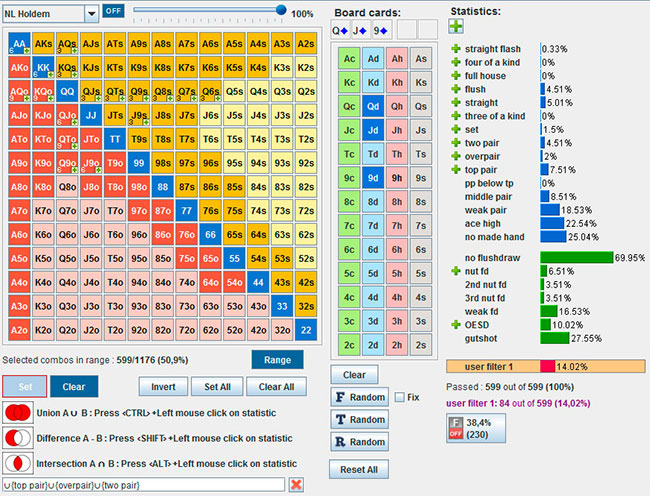The image size is (650, 496).
Task: Randomize the river with R Random
Action: coord(361,442)
